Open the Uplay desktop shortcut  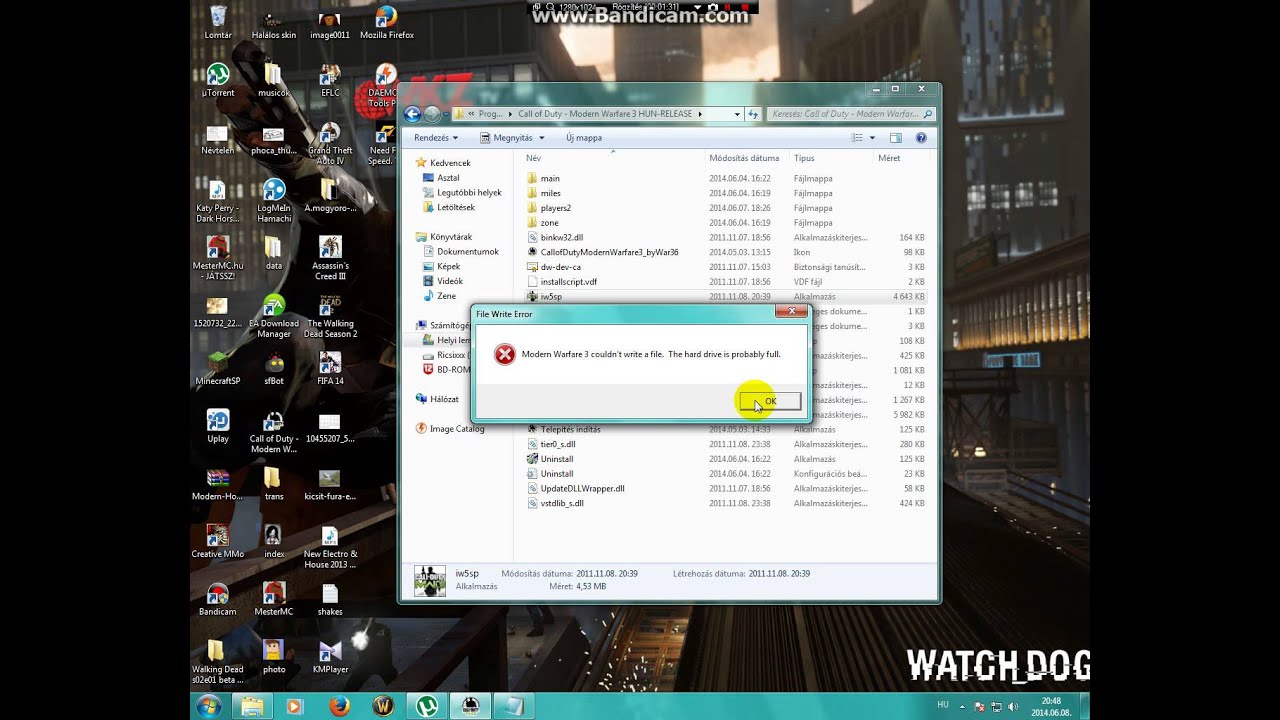tap(218, 426)
